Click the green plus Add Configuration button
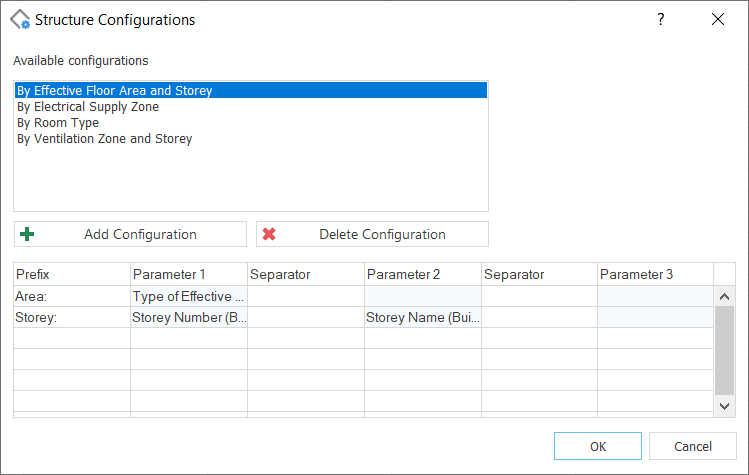 pyautogui.click(x=130, y=234)
